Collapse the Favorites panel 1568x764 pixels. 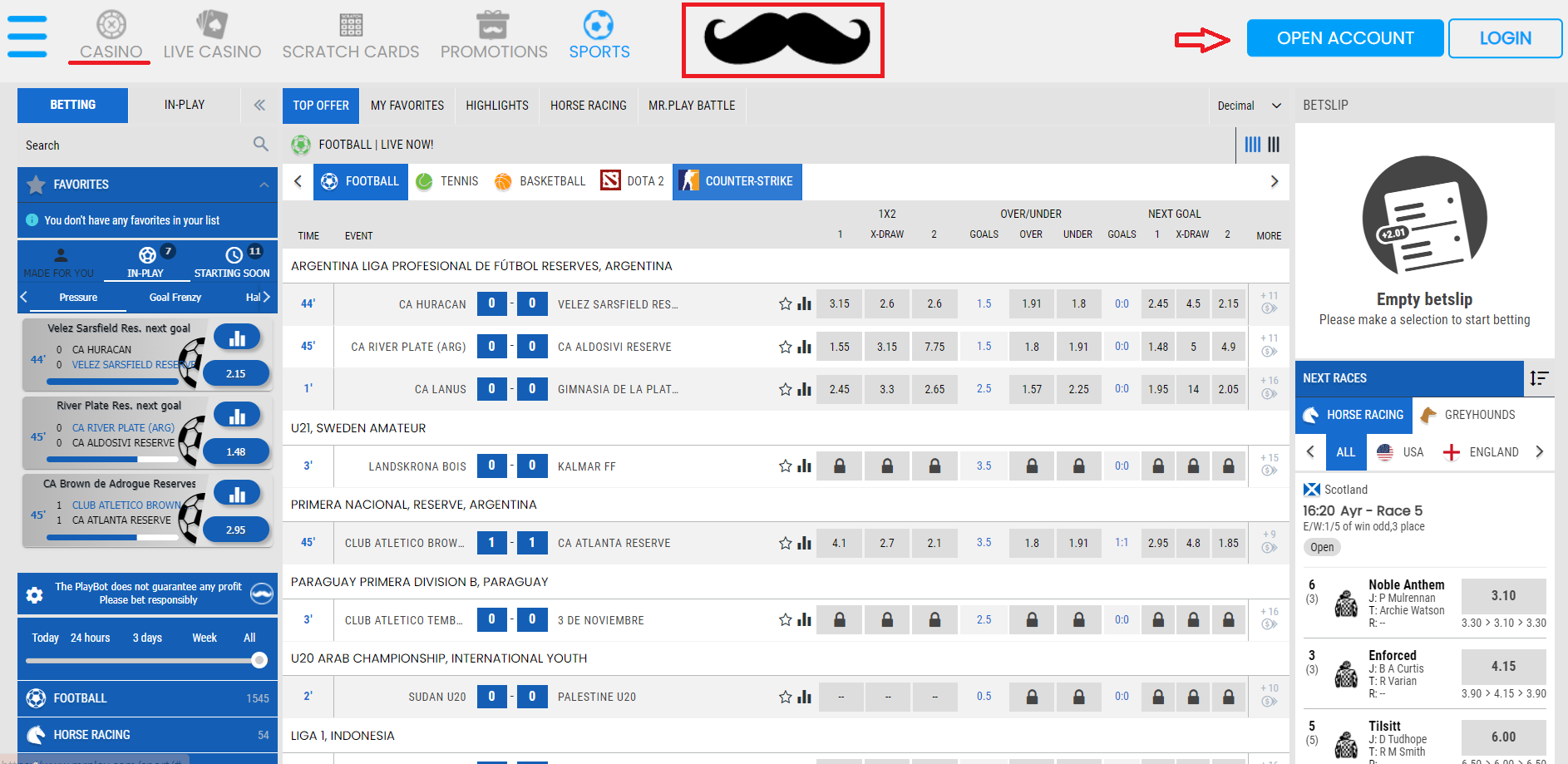pos(264,185)
